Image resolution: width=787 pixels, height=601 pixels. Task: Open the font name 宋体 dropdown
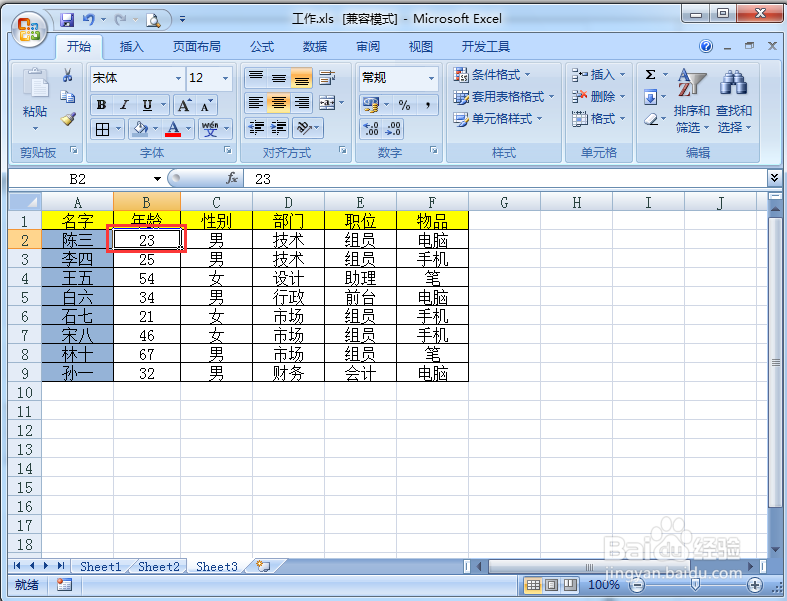point(178,78)
